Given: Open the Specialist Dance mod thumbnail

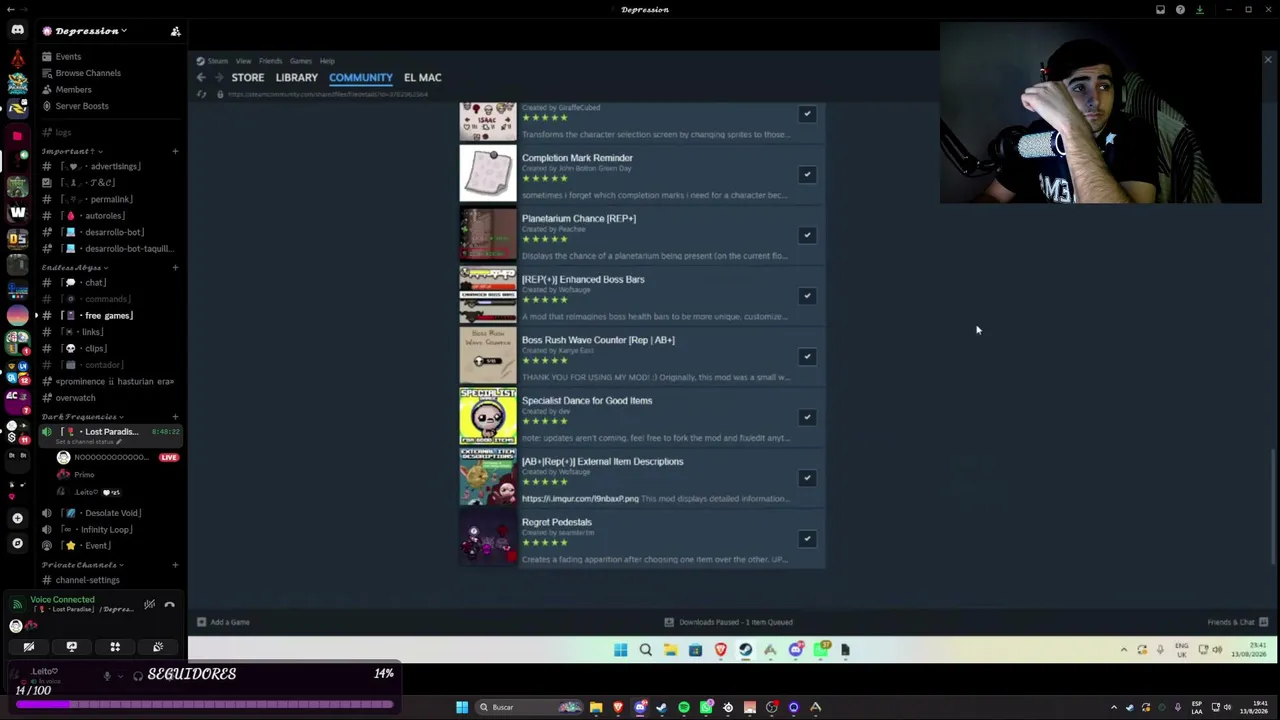Looking at the screenshot, I should point(488,416).
